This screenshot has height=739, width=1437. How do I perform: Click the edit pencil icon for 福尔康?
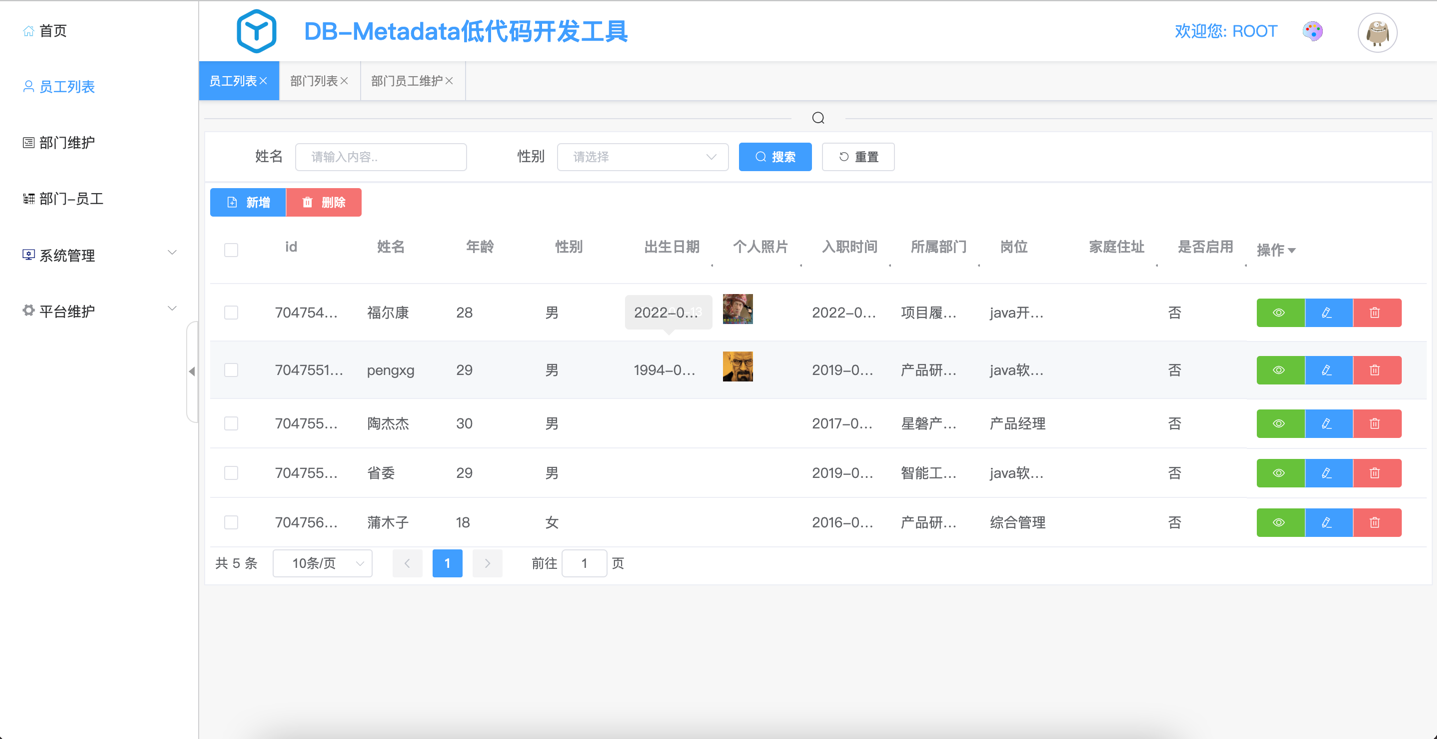click(1327, 313)
